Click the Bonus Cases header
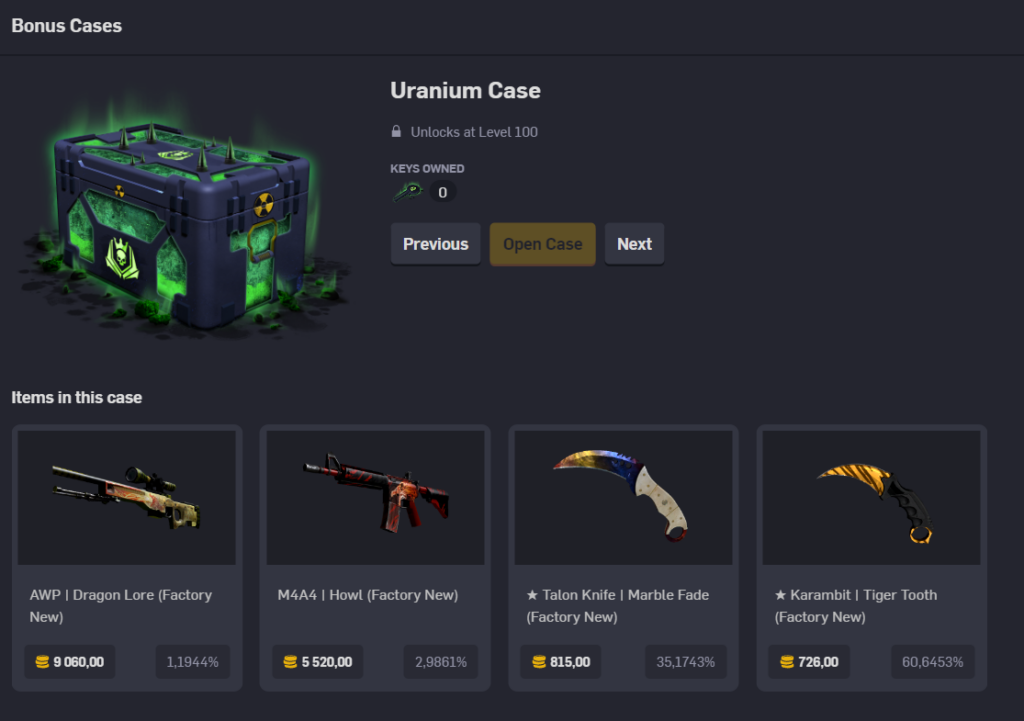The image size is (1024, 721). (x=67, y=25)
